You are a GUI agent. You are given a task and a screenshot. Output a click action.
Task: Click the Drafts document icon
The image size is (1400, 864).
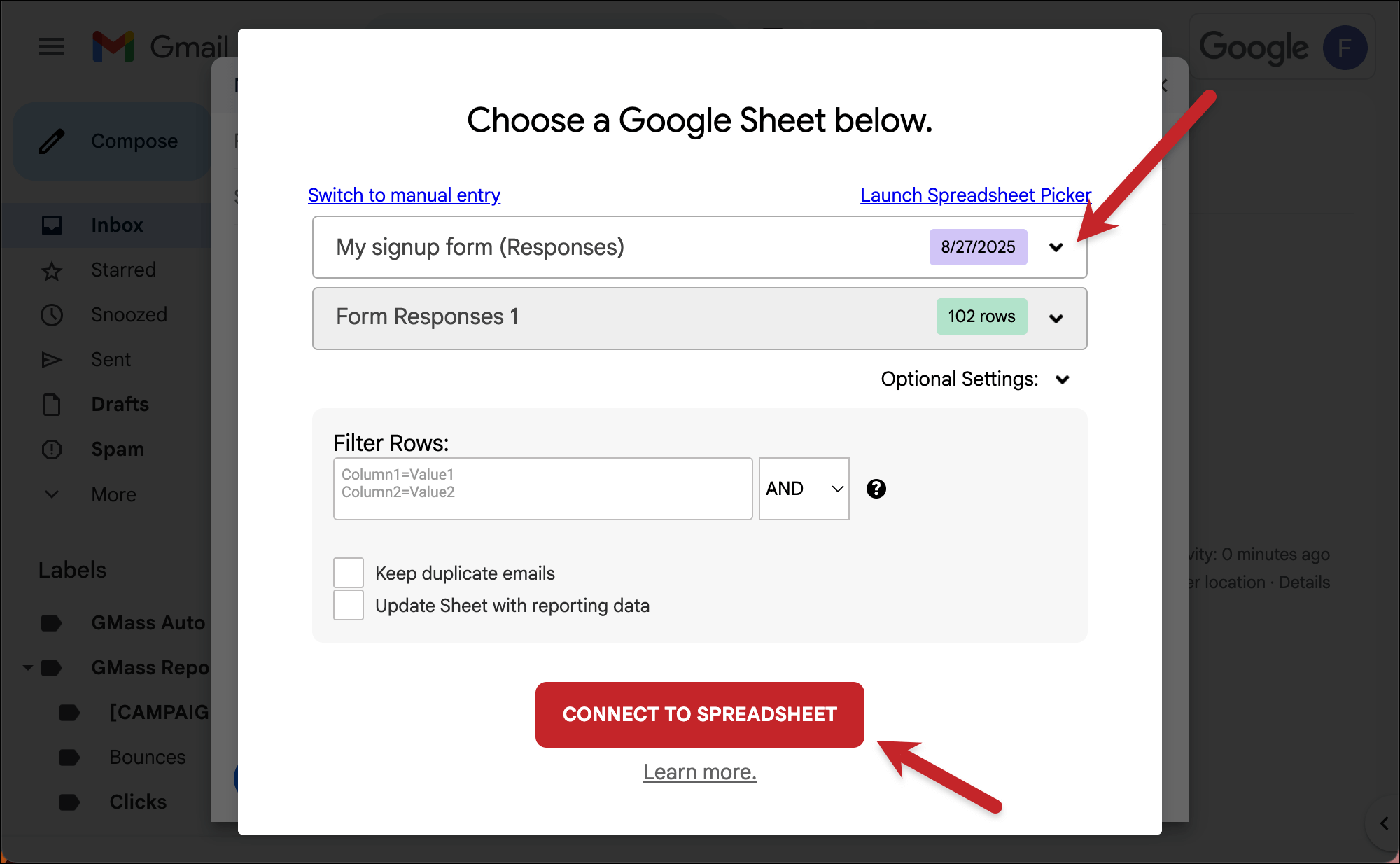coord(51,404)
